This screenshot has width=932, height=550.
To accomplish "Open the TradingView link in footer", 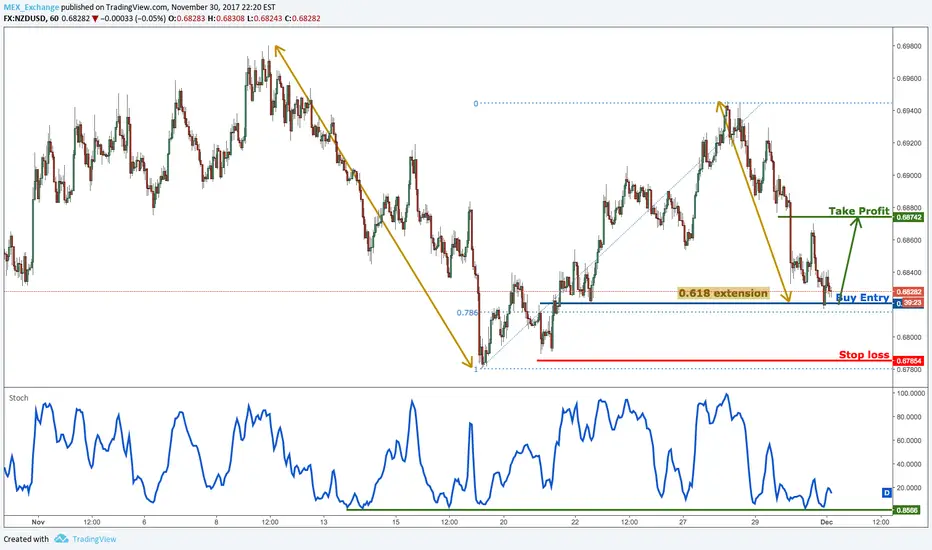I will [94, 539].
